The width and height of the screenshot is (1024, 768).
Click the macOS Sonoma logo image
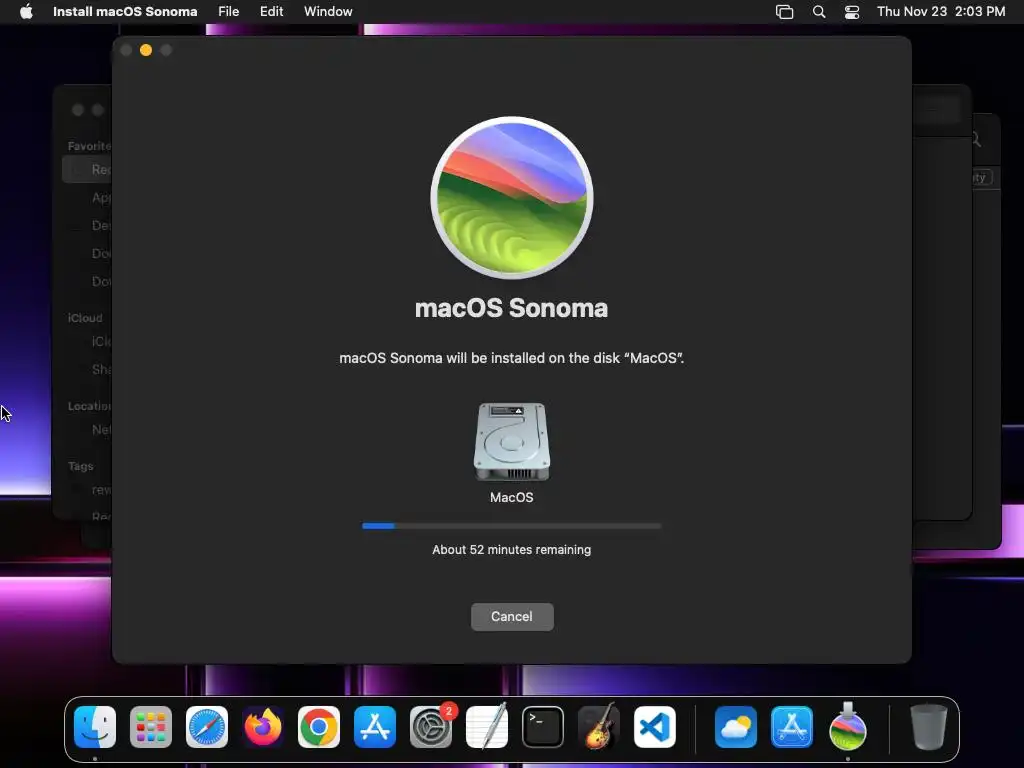click(x=512, y=198)
